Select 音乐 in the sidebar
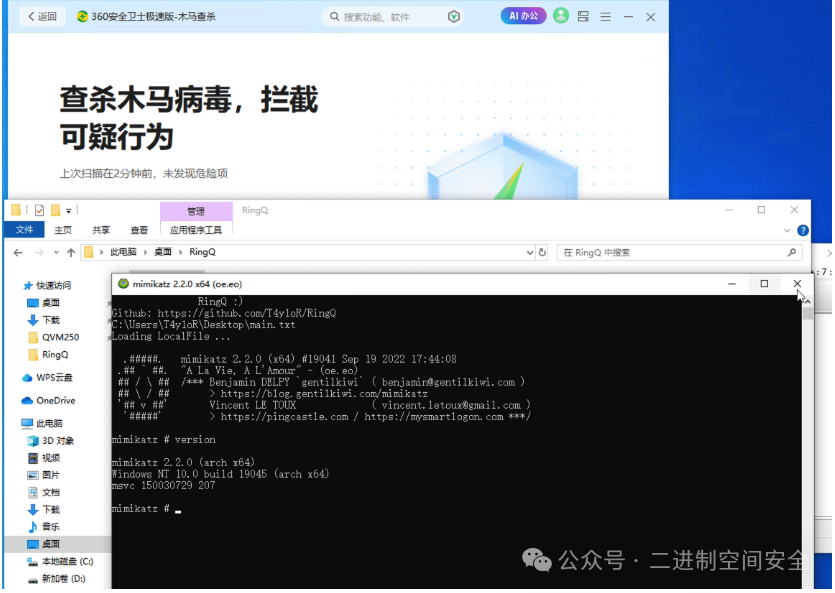Screen dimensions: 835x593 [x=44, y=526]
